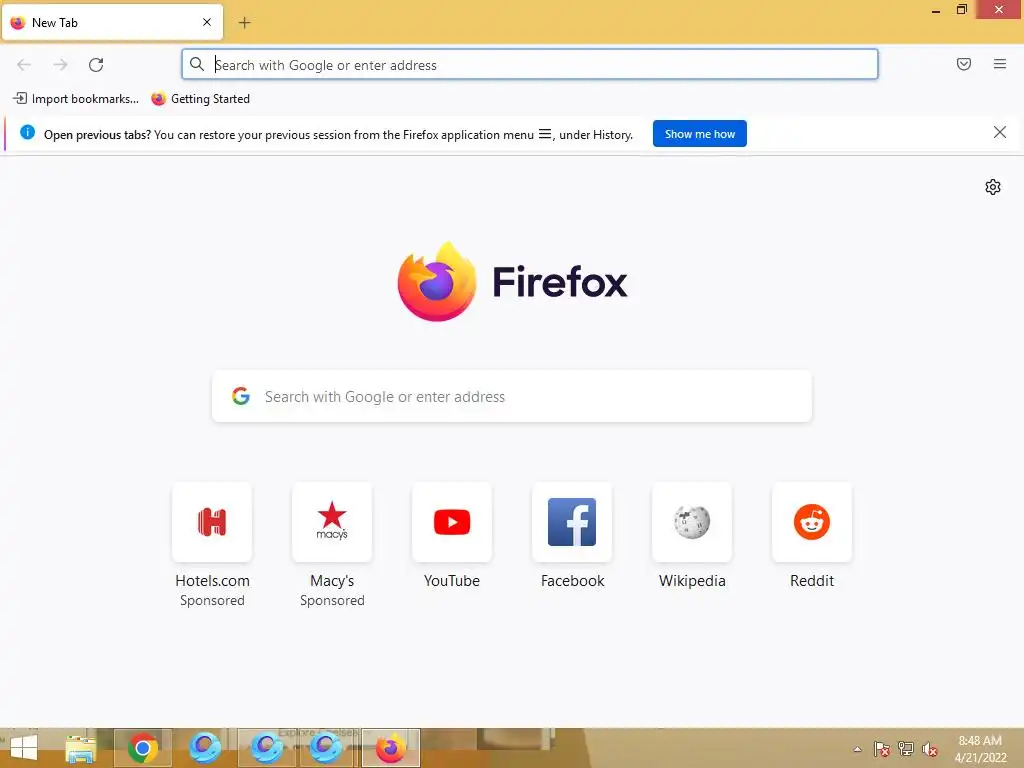Click the Google G logo in search box
The image size is (1024, 768).
(x=241, y=396)
